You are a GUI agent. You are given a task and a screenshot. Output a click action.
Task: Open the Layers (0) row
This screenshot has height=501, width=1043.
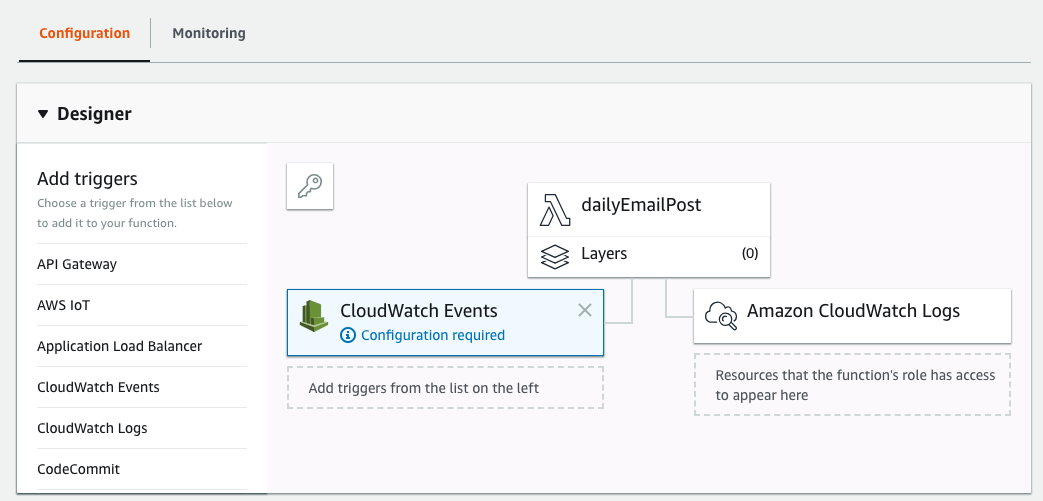tap(649, 257)
